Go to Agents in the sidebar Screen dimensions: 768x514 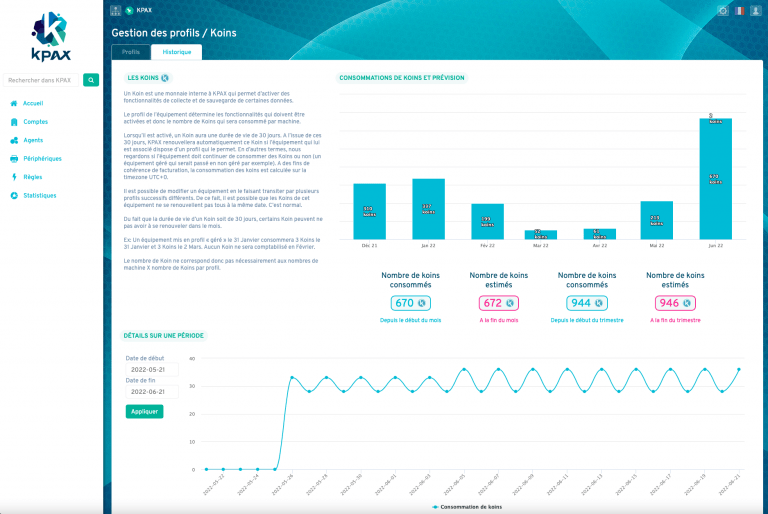pyautogui.click(x=33, y=140)
